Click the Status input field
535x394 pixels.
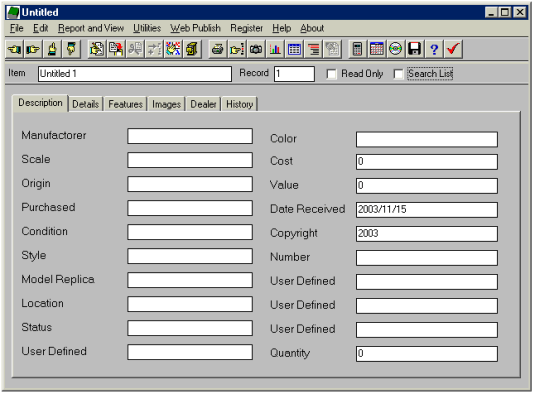click(x=190, y=328)
